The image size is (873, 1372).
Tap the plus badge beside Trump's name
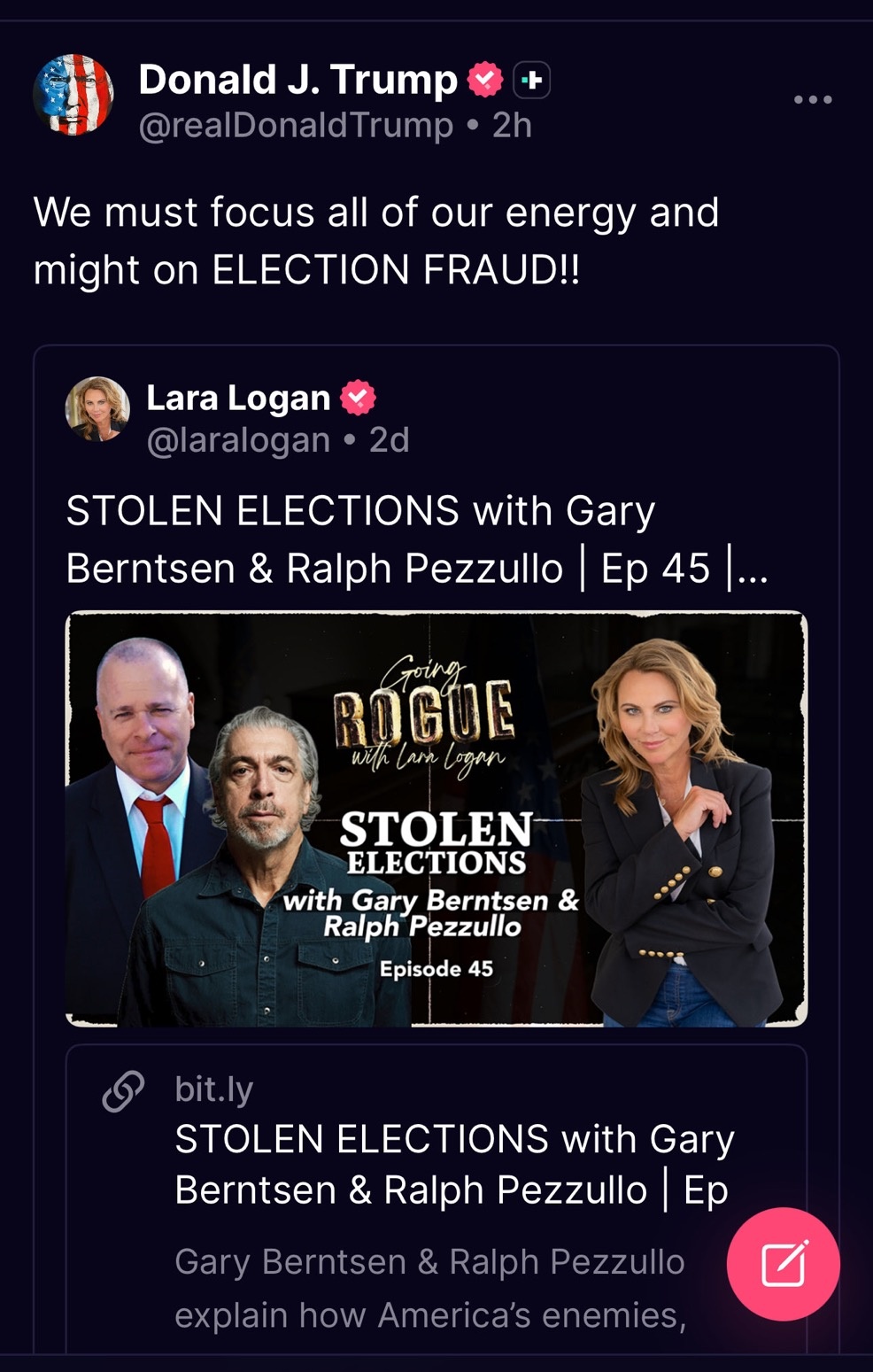(x=532, y=81)
